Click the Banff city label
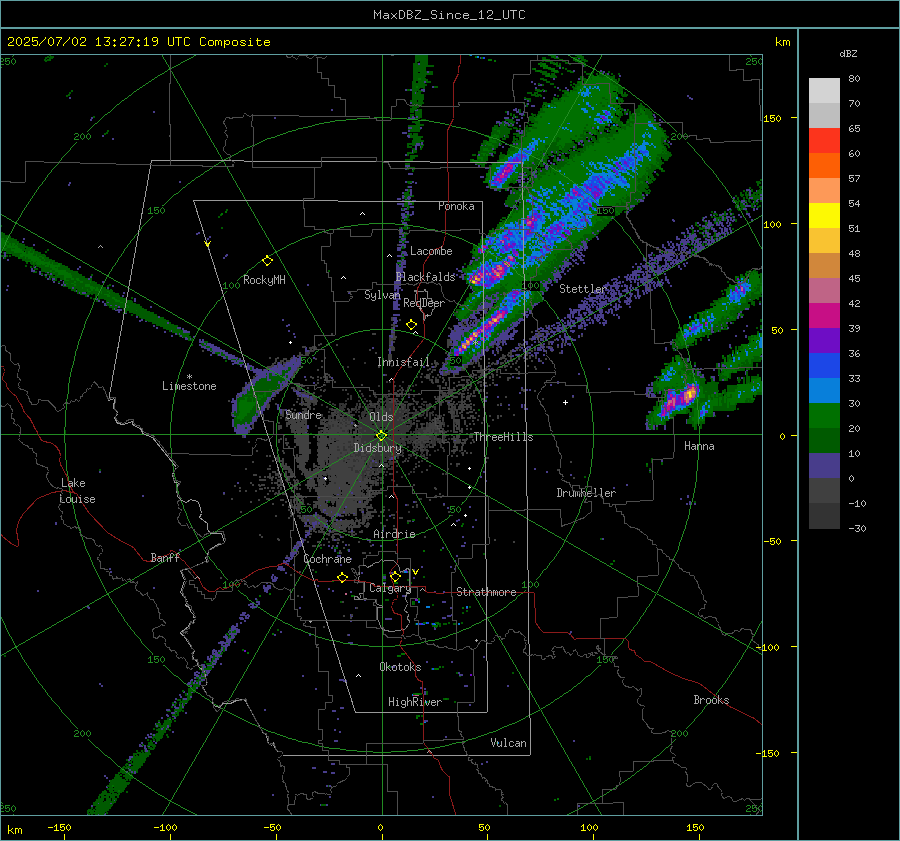The width and height of the screenshot is (900, 841). [x=165, y=557]
